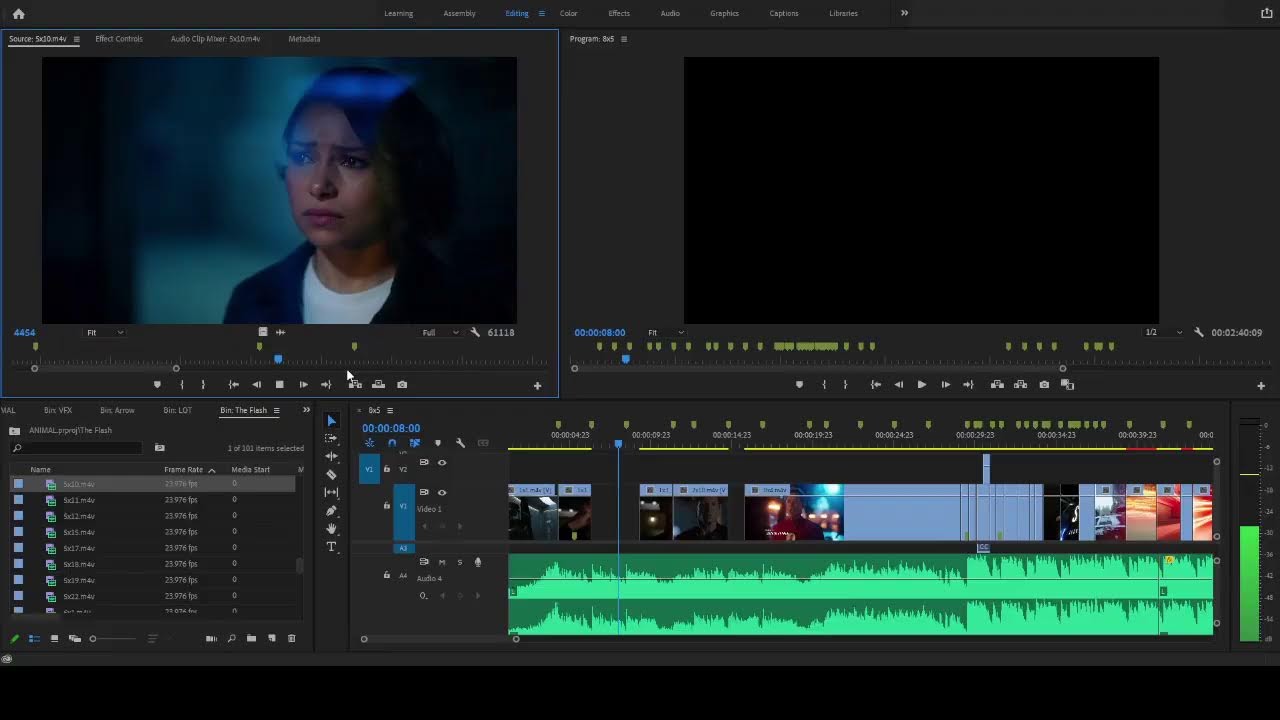Export frame from Source monitor camera icon

point(402,384)
